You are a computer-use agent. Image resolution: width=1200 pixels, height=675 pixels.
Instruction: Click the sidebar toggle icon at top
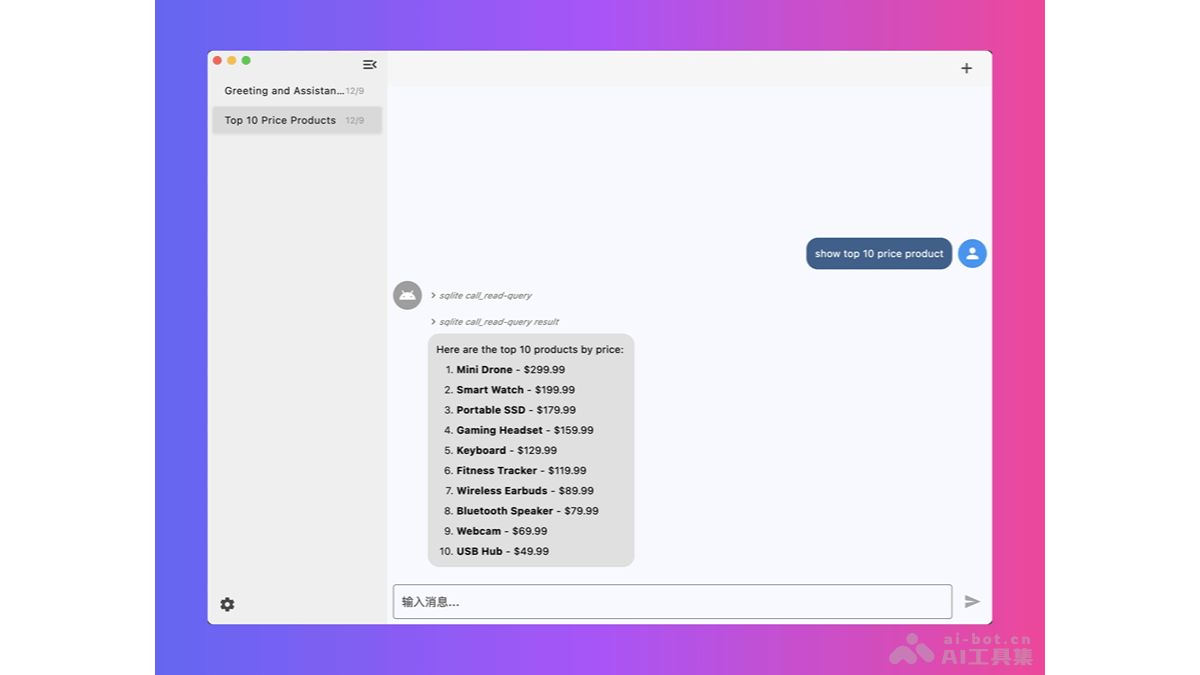click(x=369, y=64)
